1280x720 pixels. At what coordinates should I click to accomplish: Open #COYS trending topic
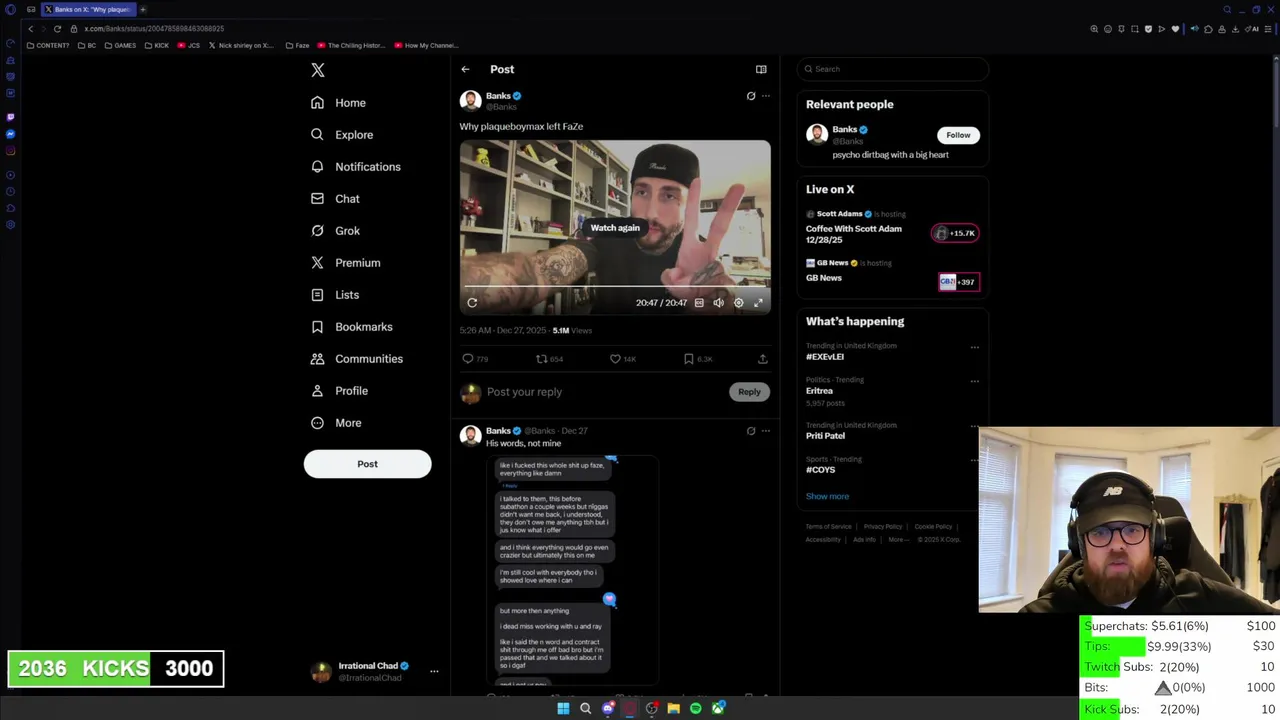[x=820, y=470]
